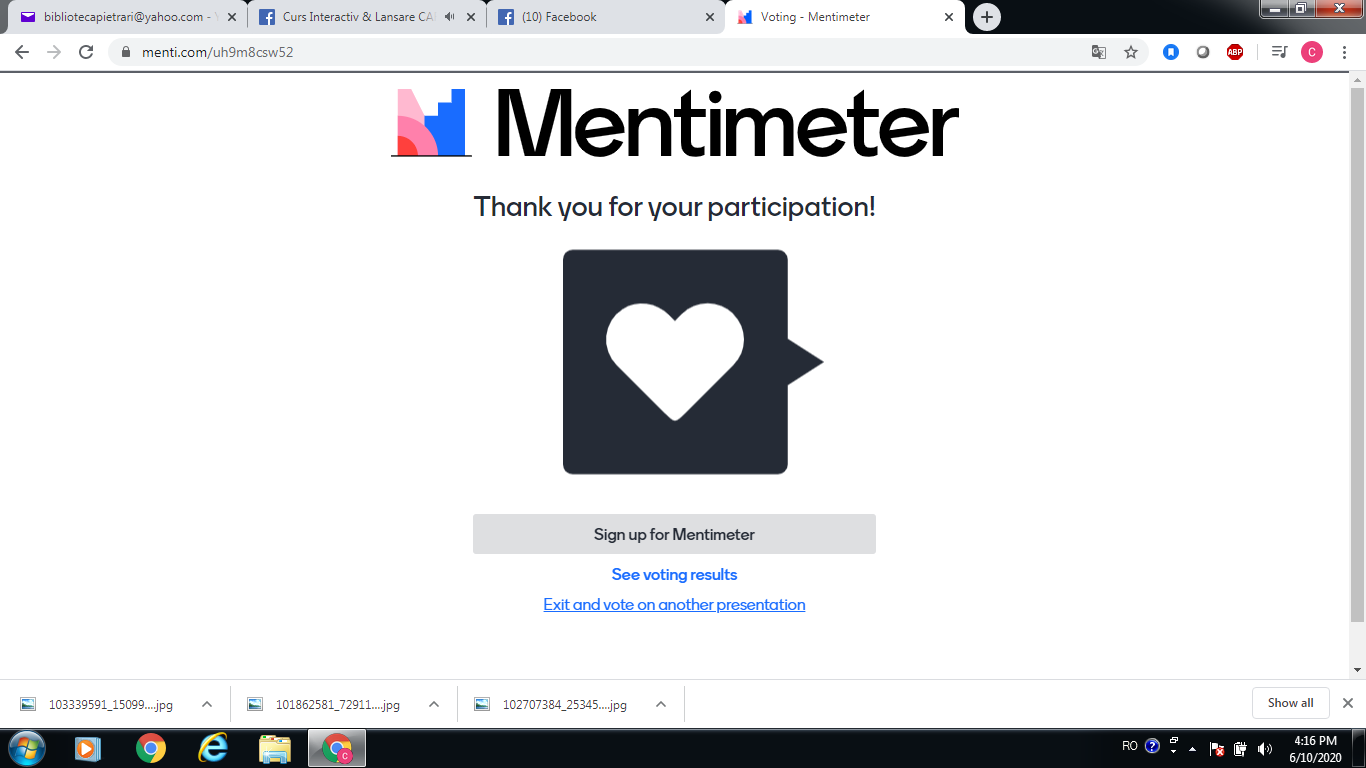Close the Yahoo mail tab
Image resolution: width=1366 pixels, height=768 pixels.
232,17
